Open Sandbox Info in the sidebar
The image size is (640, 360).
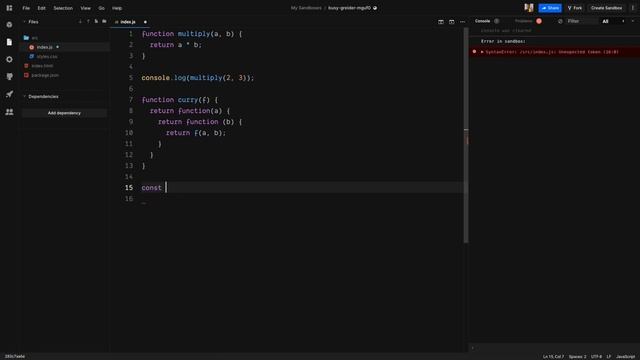[9, 25]
